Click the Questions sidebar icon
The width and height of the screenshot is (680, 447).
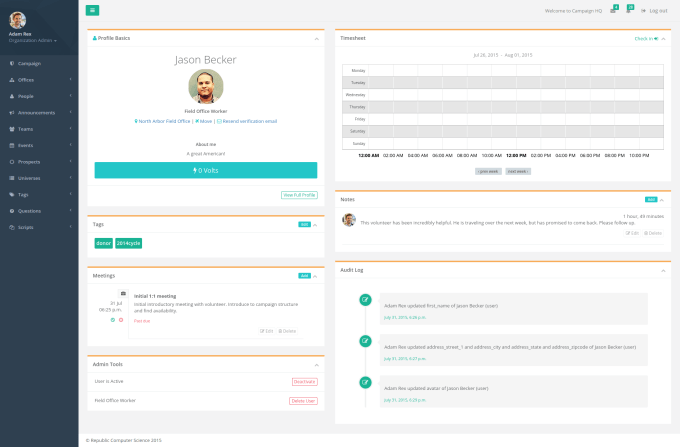(12, 211)
